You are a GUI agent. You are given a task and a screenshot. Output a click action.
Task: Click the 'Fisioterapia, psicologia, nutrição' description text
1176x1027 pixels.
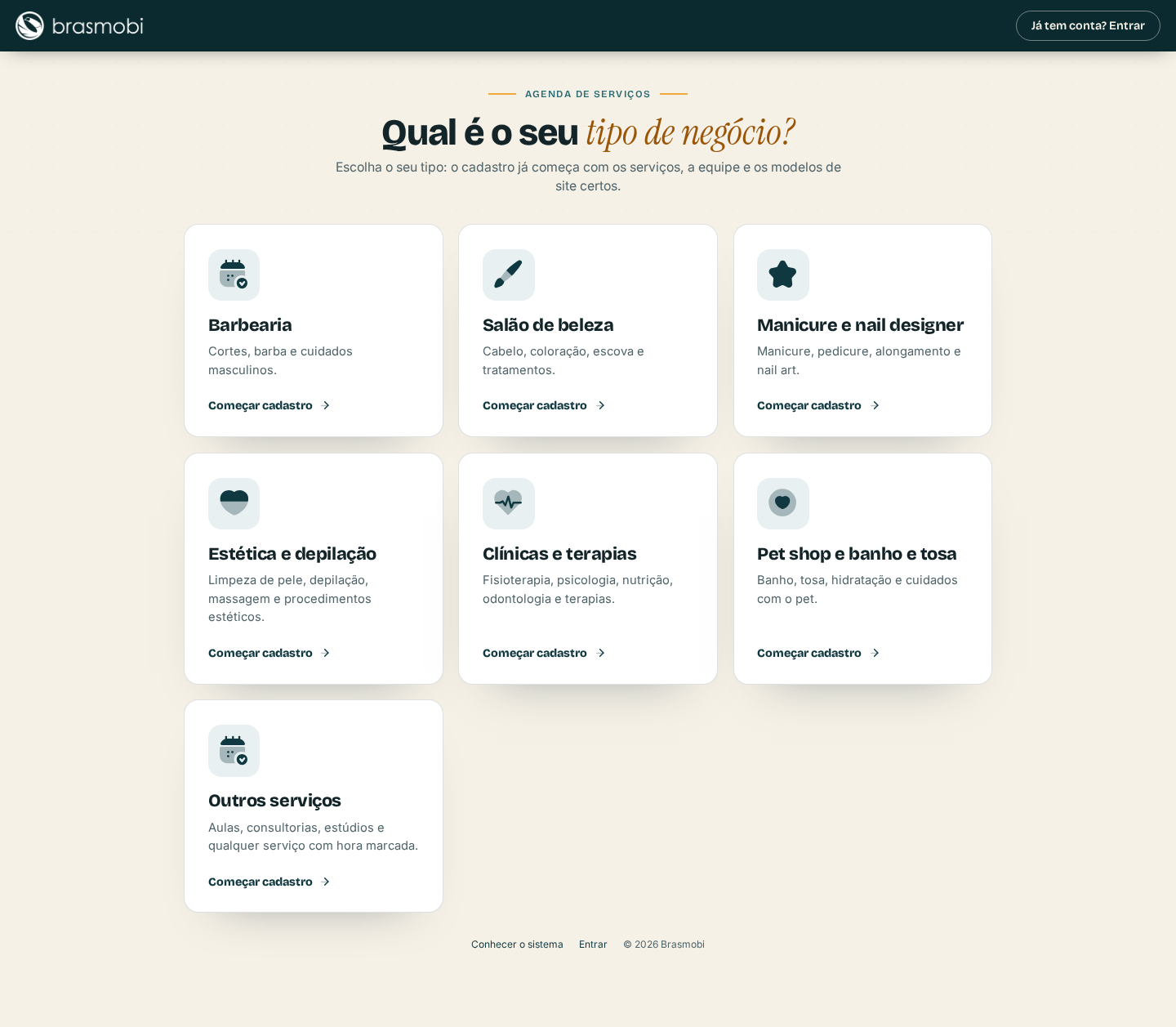tap(577, 589)
